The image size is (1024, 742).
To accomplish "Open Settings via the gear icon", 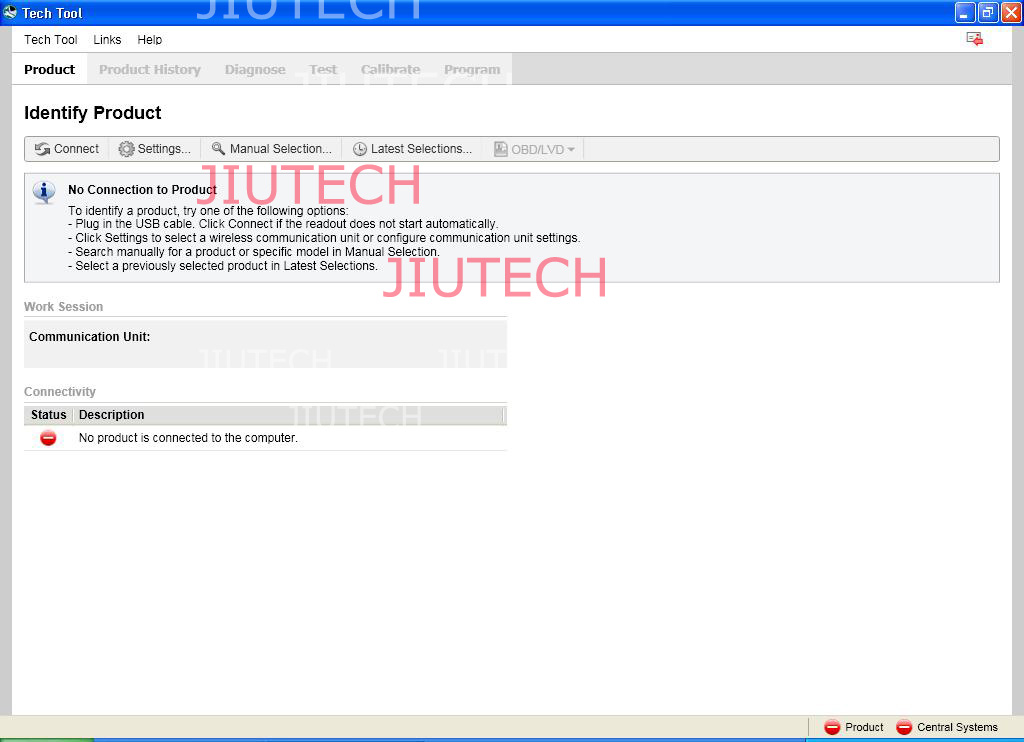I will tap(126, 149).
